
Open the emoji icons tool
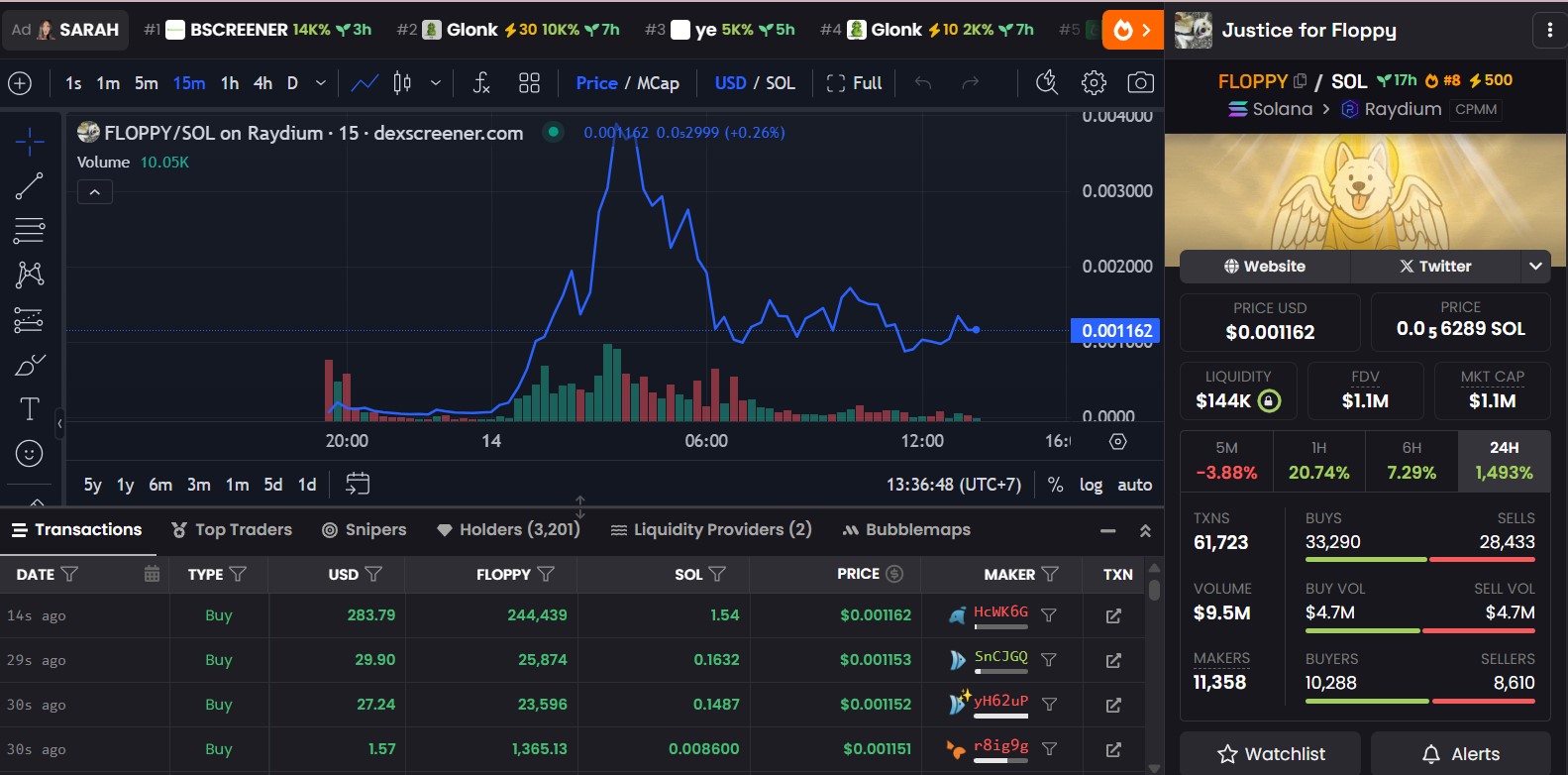point(30,454)
